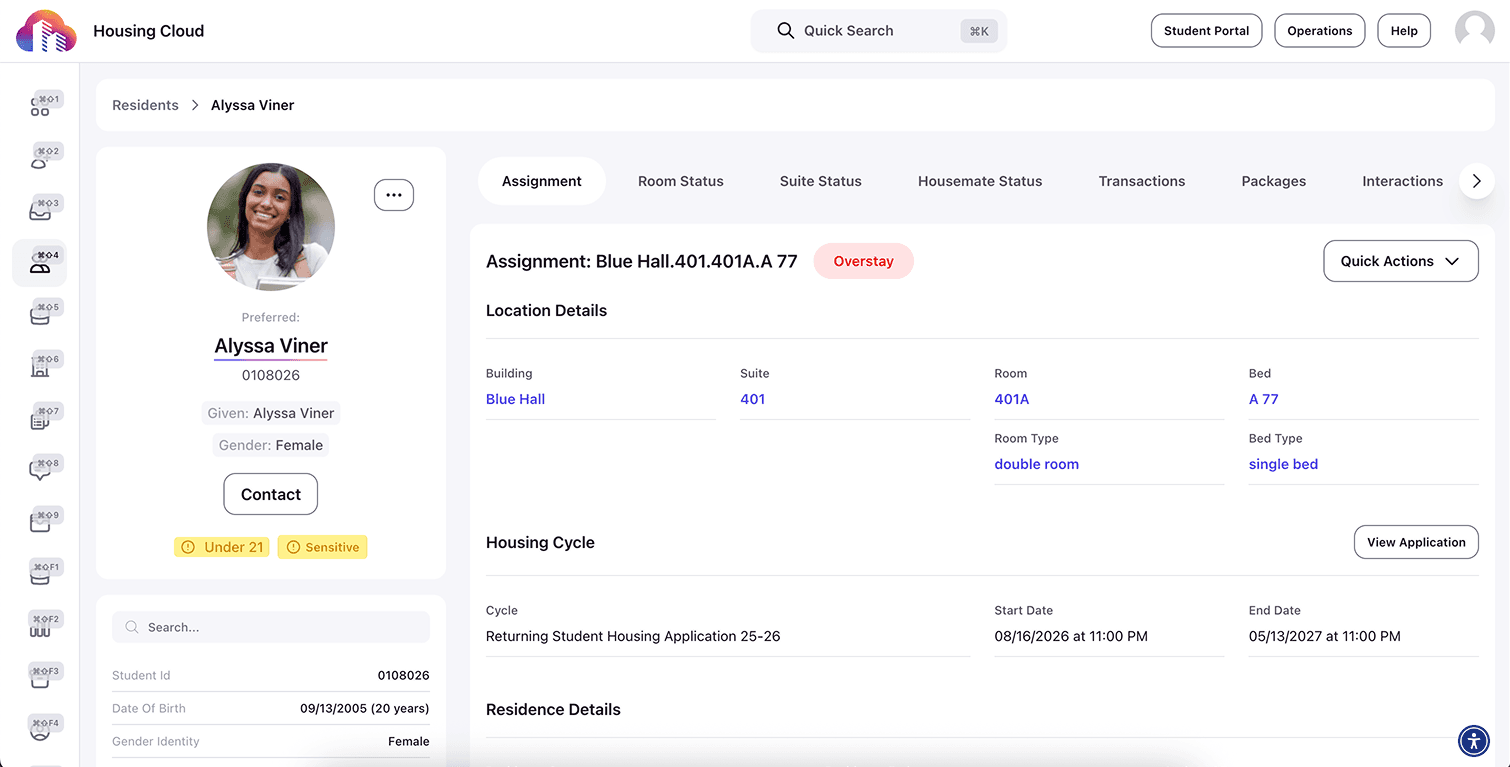Go back to Residents via breadcrumb

click(x=145, y=105)
